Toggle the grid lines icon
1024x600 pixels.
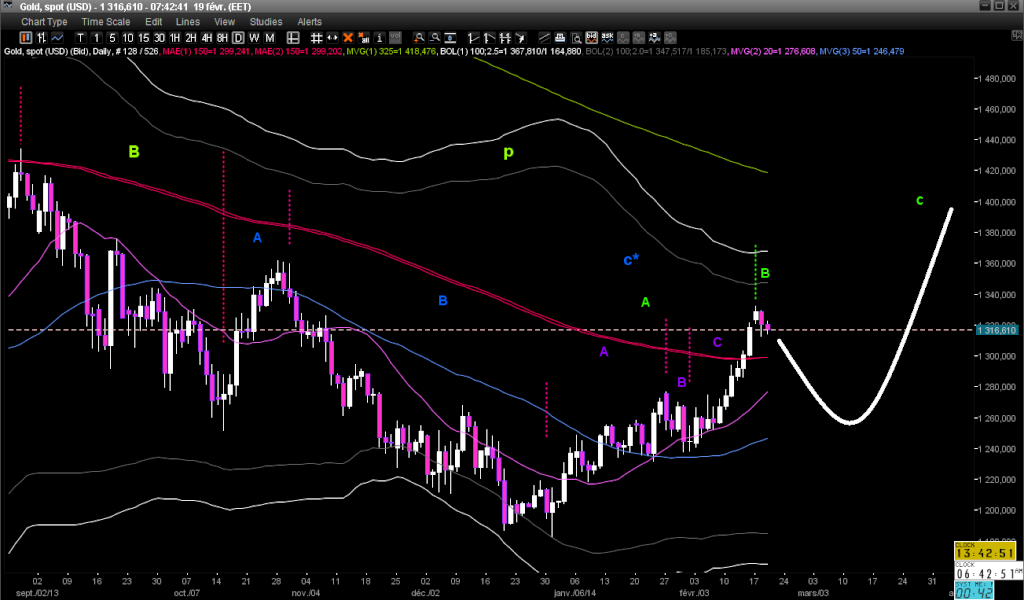click(x=316, y=38)
